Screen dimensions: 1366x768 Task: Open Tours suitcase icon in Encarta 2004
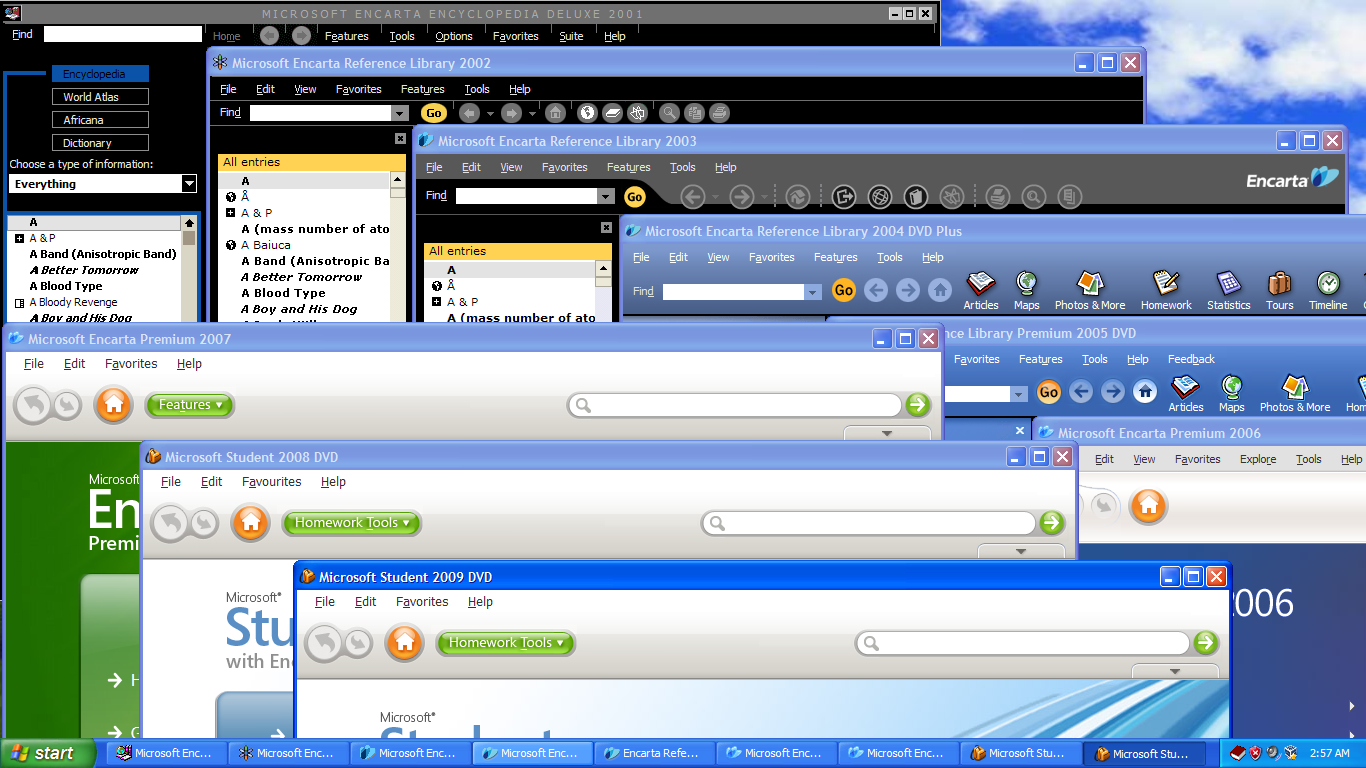[1280, 290]
